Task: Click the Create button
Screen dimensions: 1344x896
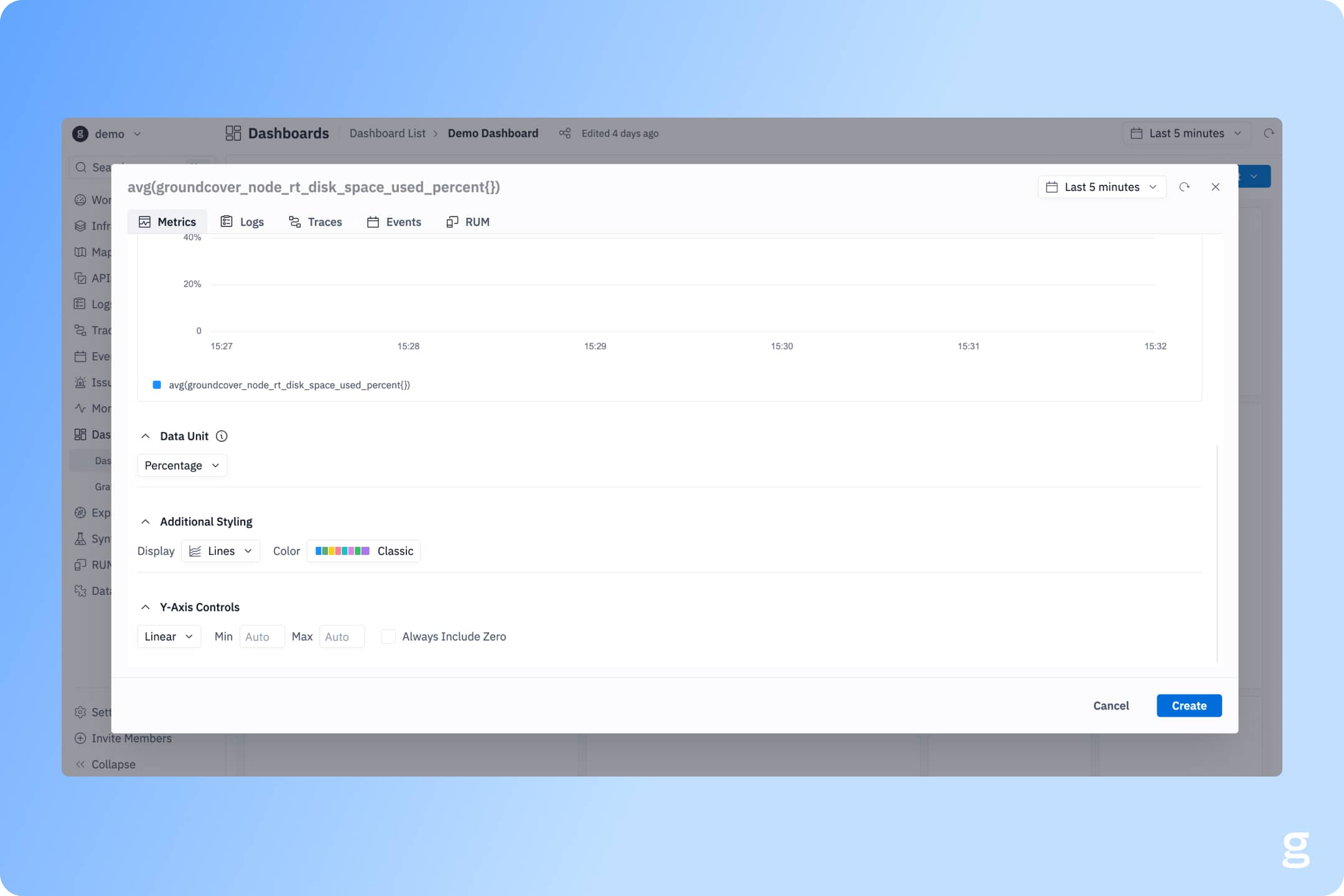Action: click(1188, 706)
